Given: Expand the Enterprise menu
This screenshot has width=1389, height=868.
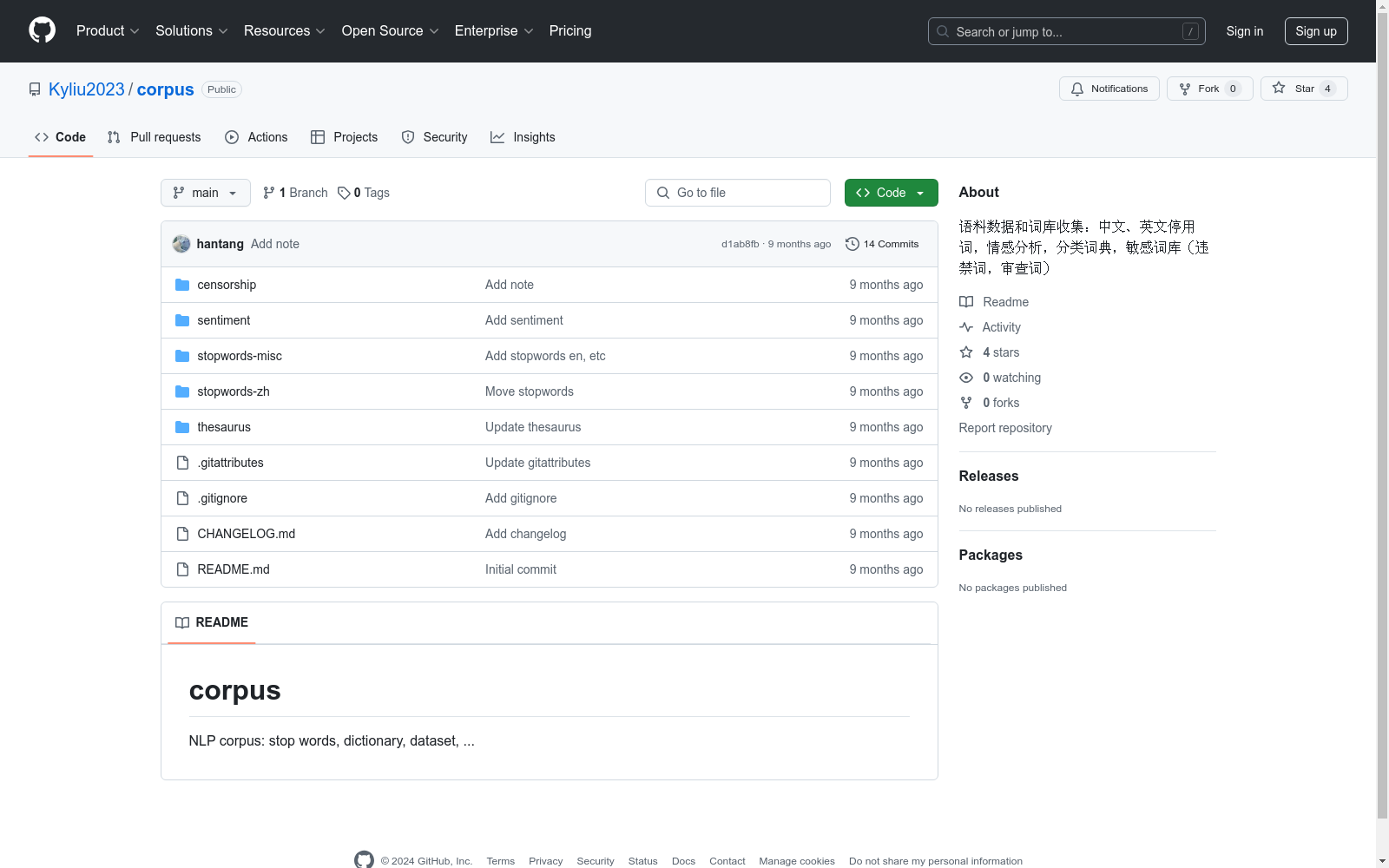Looking at the screenshot, I should coord(494,30).
